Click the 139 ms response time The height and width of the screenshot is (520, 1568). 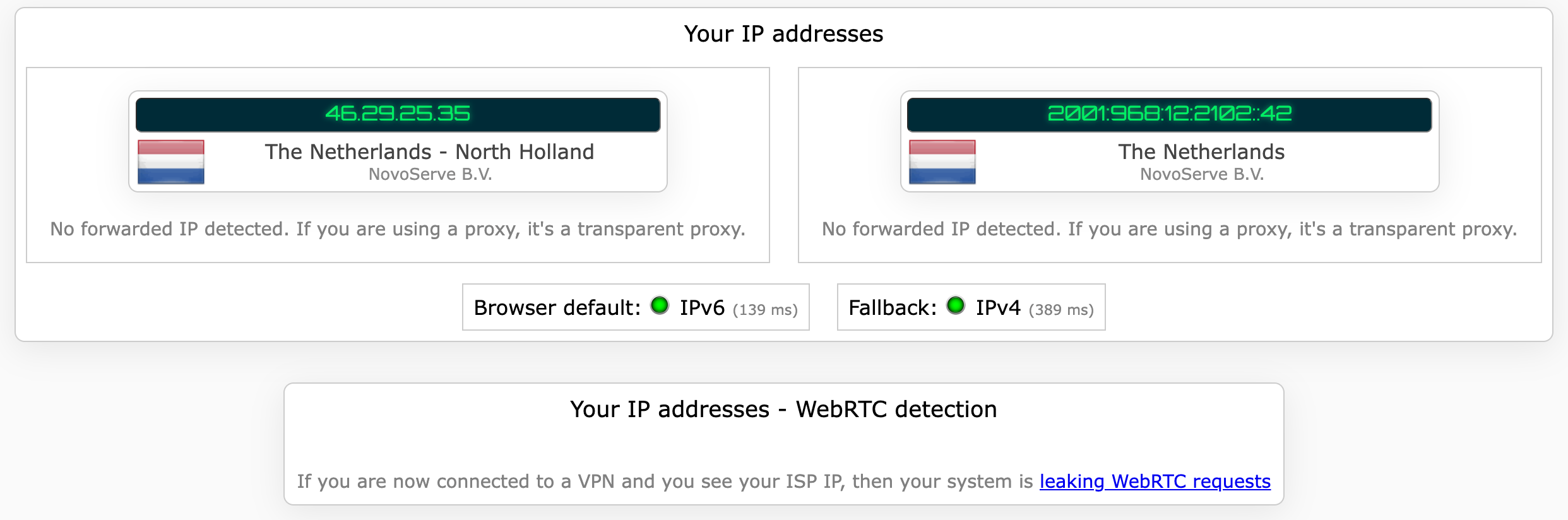pos(765,310)
